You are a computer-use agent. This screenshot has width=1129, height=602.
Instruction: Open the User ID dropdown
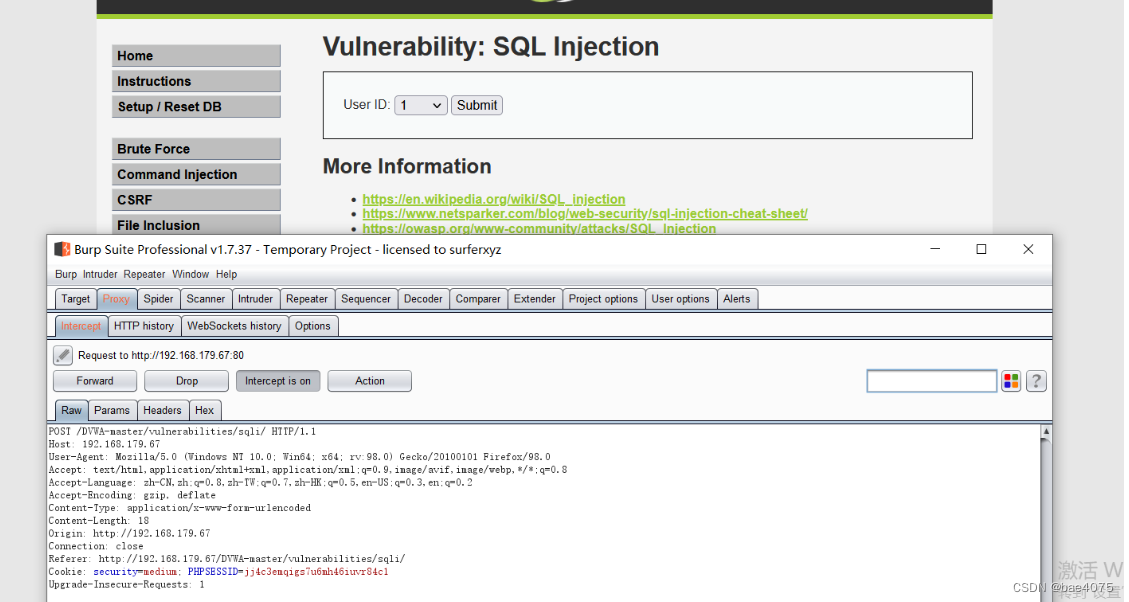[420, 105]
